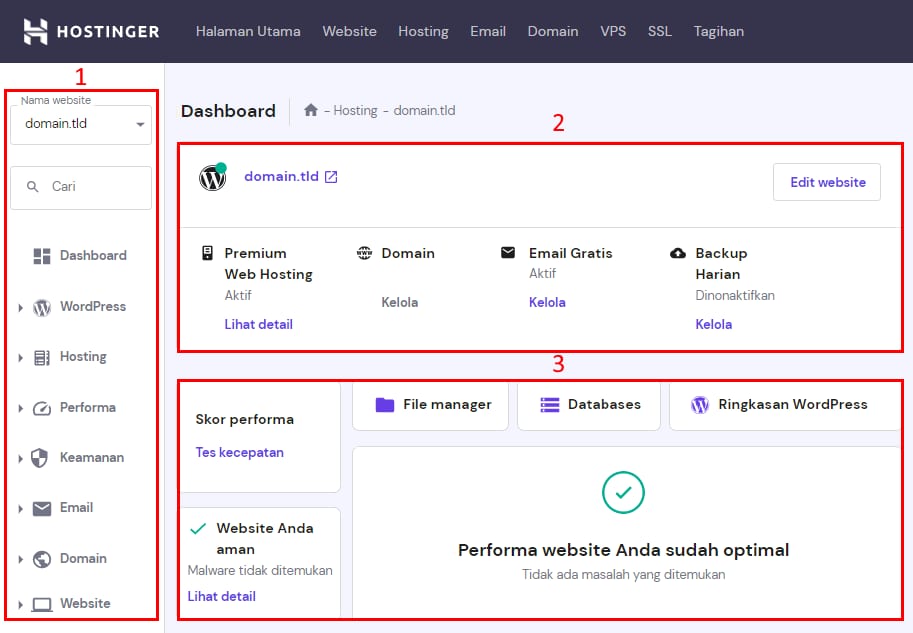Select Performa label in the sidebar

pyautogui.click(x=88, y=408)
